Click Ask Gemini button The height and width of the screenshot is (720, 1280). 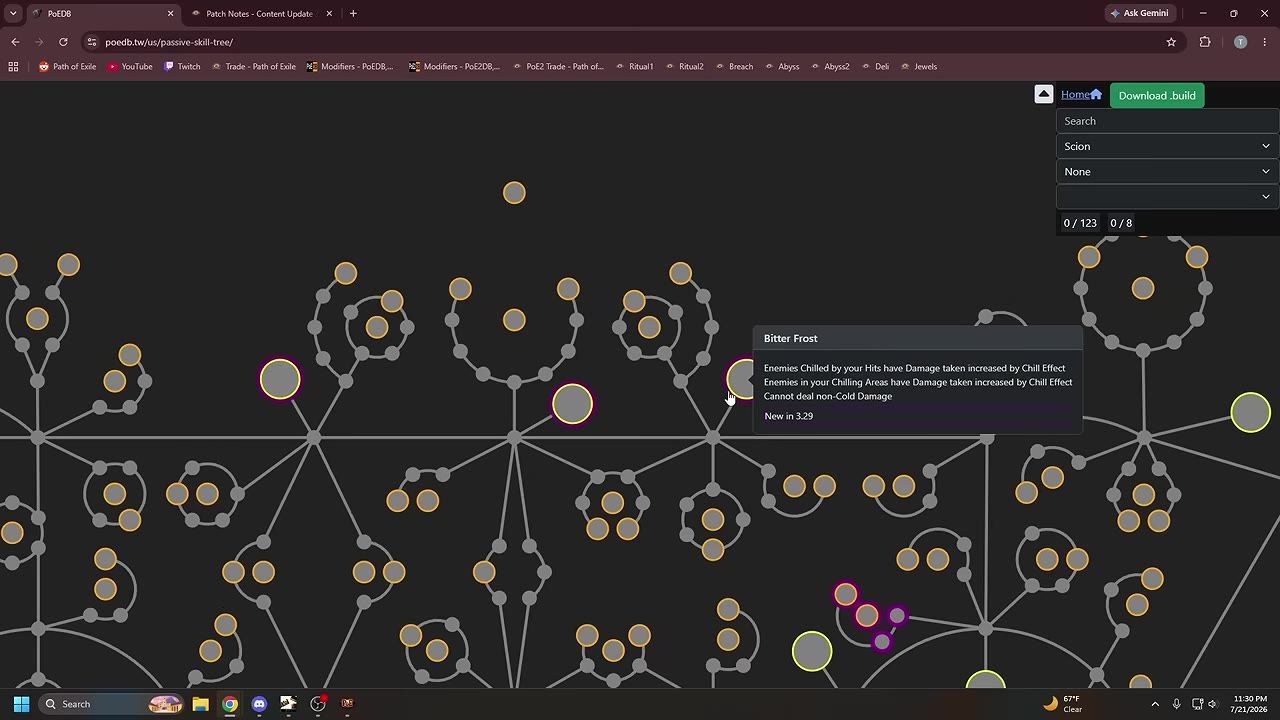coord(1139,14)
